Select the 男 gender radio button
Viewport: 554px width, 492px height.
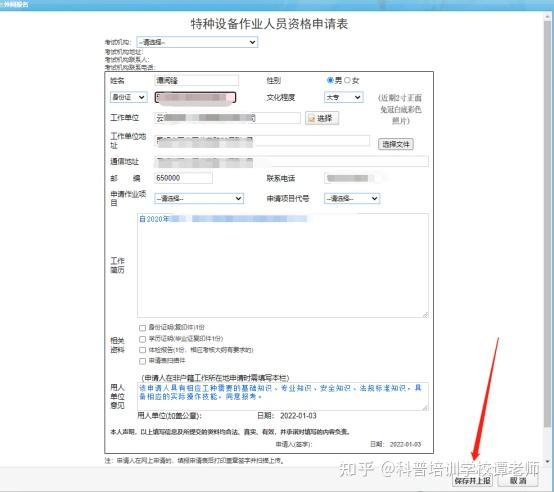pos(330,80)
